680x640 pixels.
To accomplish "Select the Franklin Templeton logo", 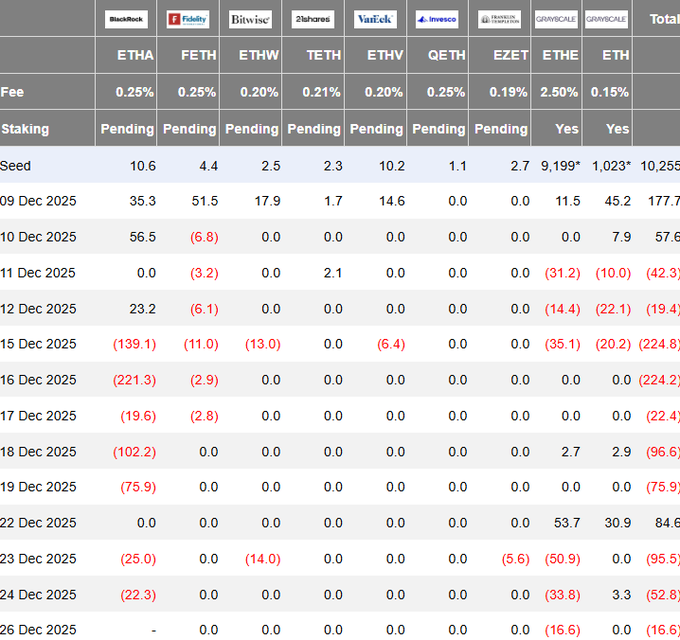I will [499, 19].
